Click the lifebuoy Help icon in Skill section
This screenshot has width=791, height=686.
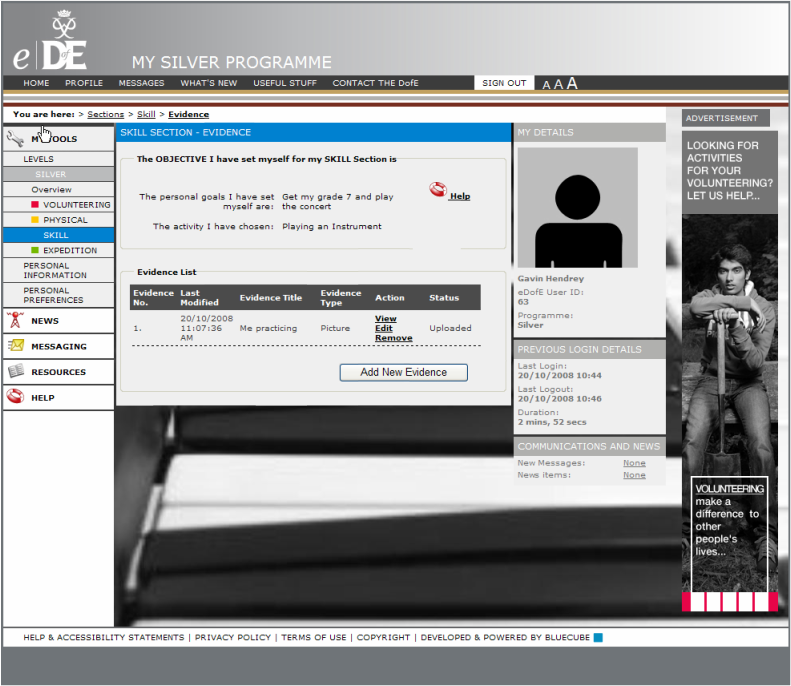click(x=438, y=189)
